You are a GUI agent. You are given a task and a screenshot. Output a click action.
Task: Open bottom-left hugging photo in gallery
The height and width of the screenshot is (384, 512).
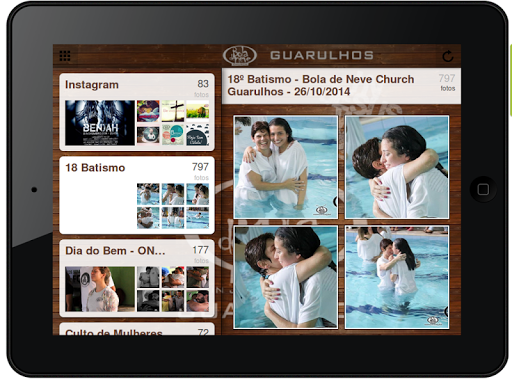(286, 277)
